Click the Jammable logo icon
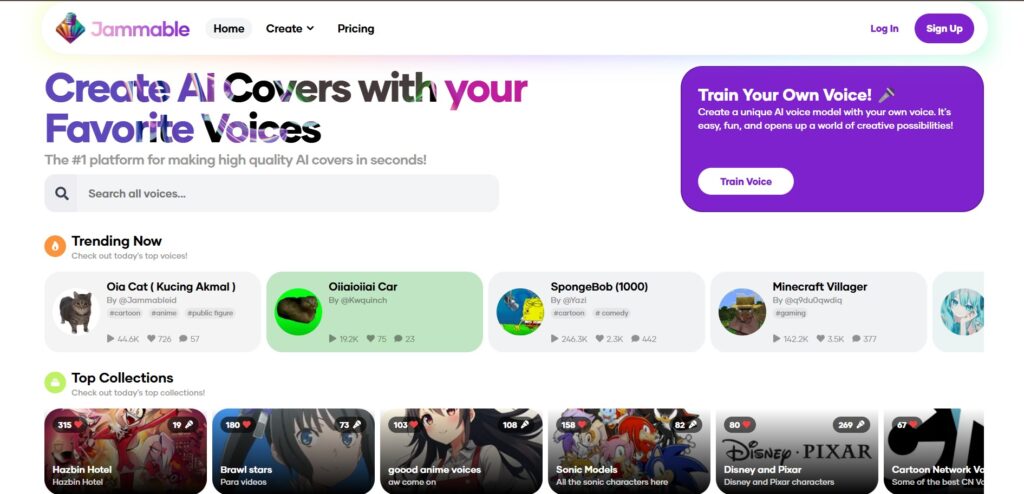The image size is (1024, 494). click(70, 28)
